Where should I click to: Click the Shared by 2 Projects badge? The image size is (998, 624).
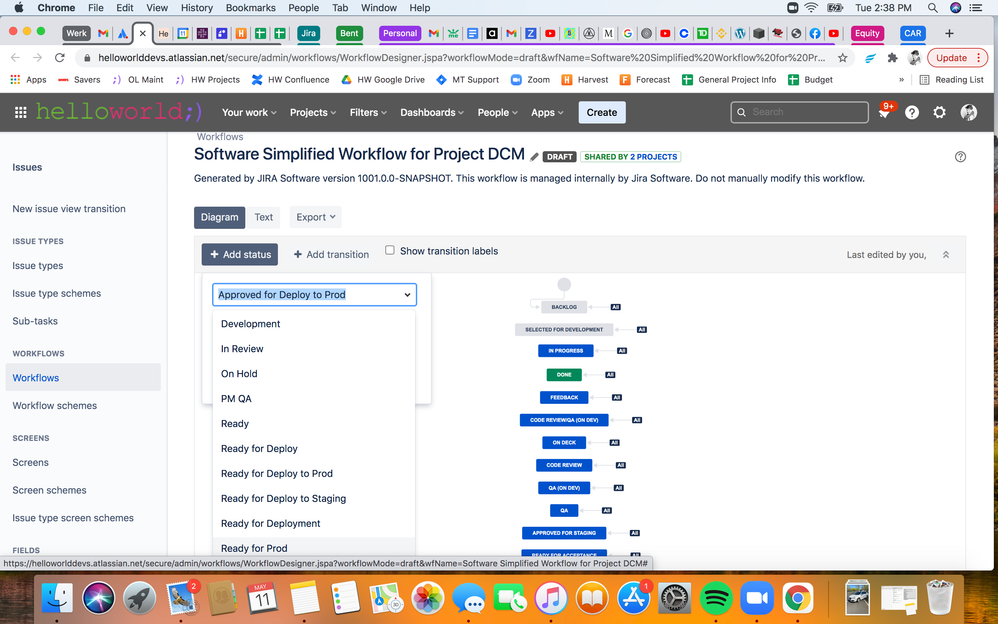tap(631, 157)
